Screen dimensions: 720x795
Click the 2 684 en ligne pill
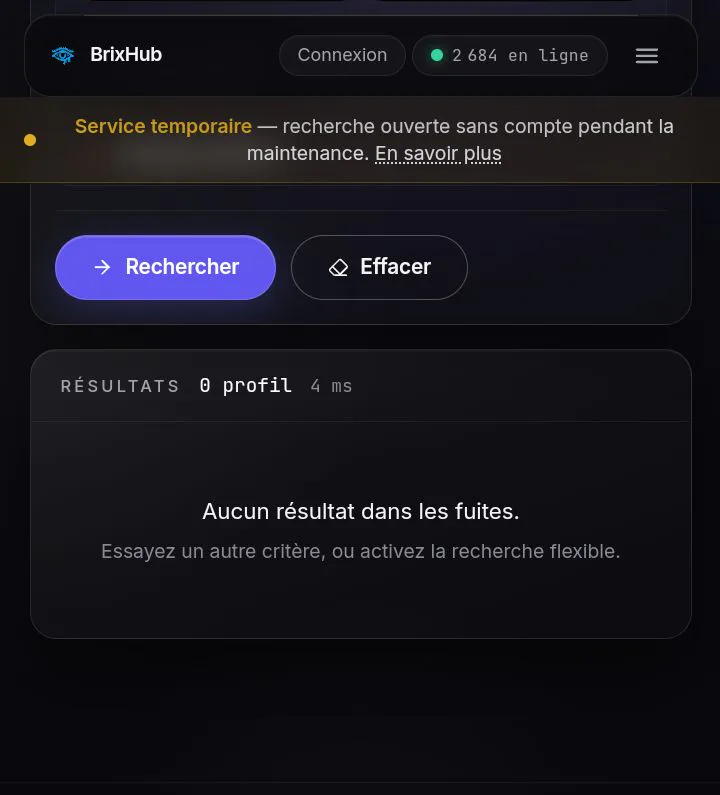click(x=510, y=55)
